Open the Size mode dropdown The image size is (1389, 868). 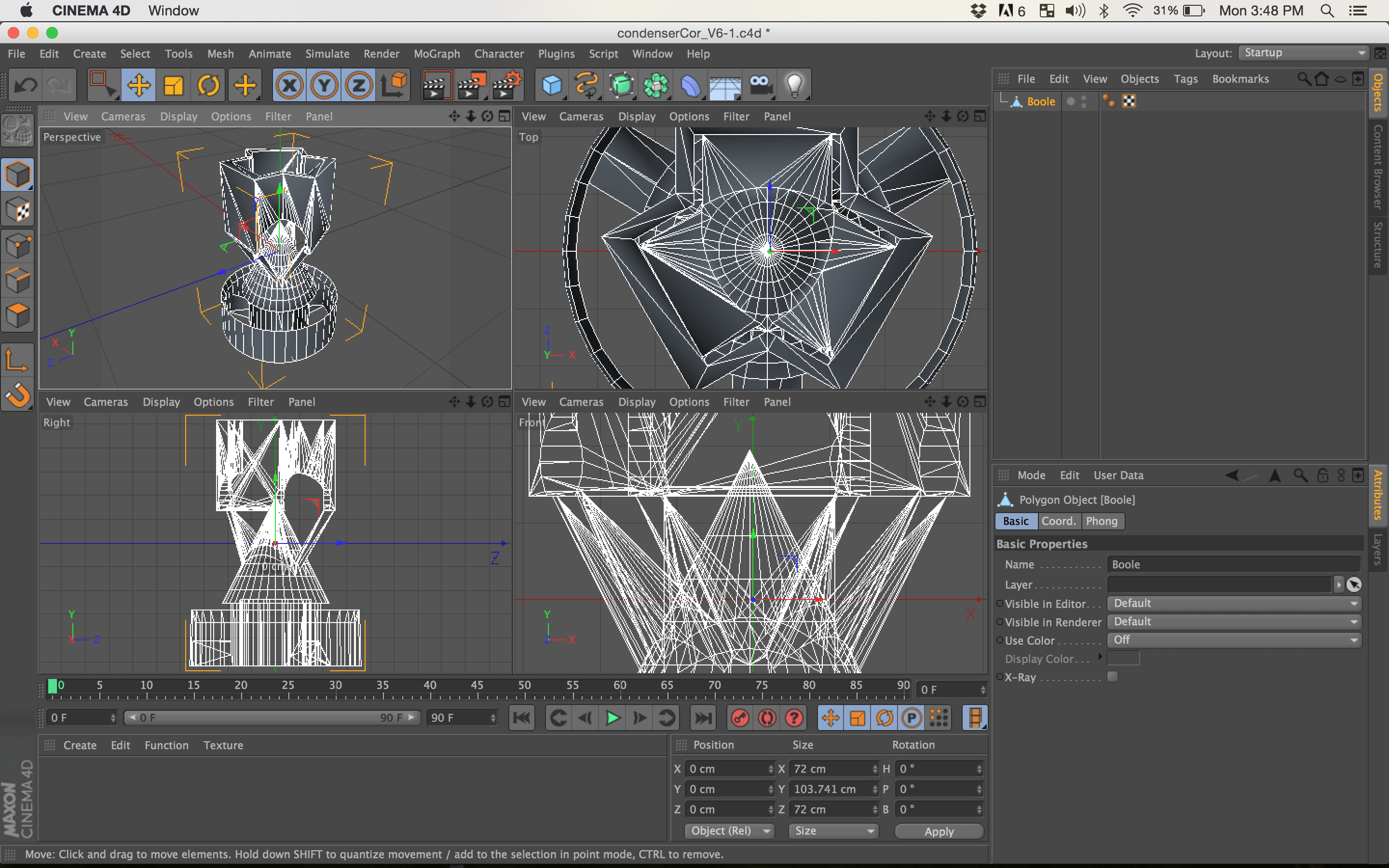pyautogui.click(x=834, y=831)
